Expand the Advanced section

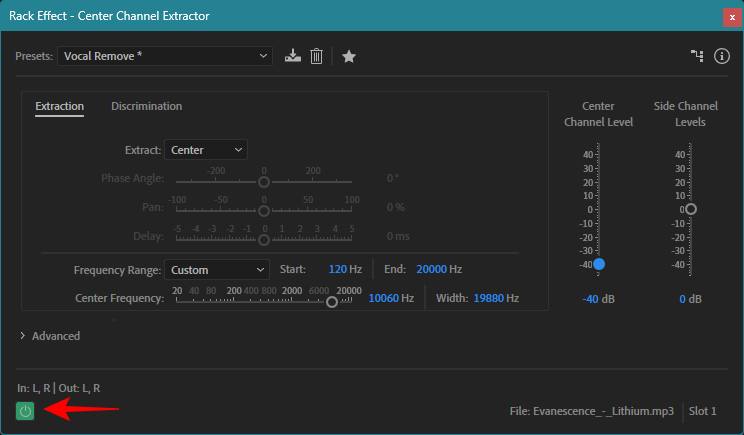50,336
